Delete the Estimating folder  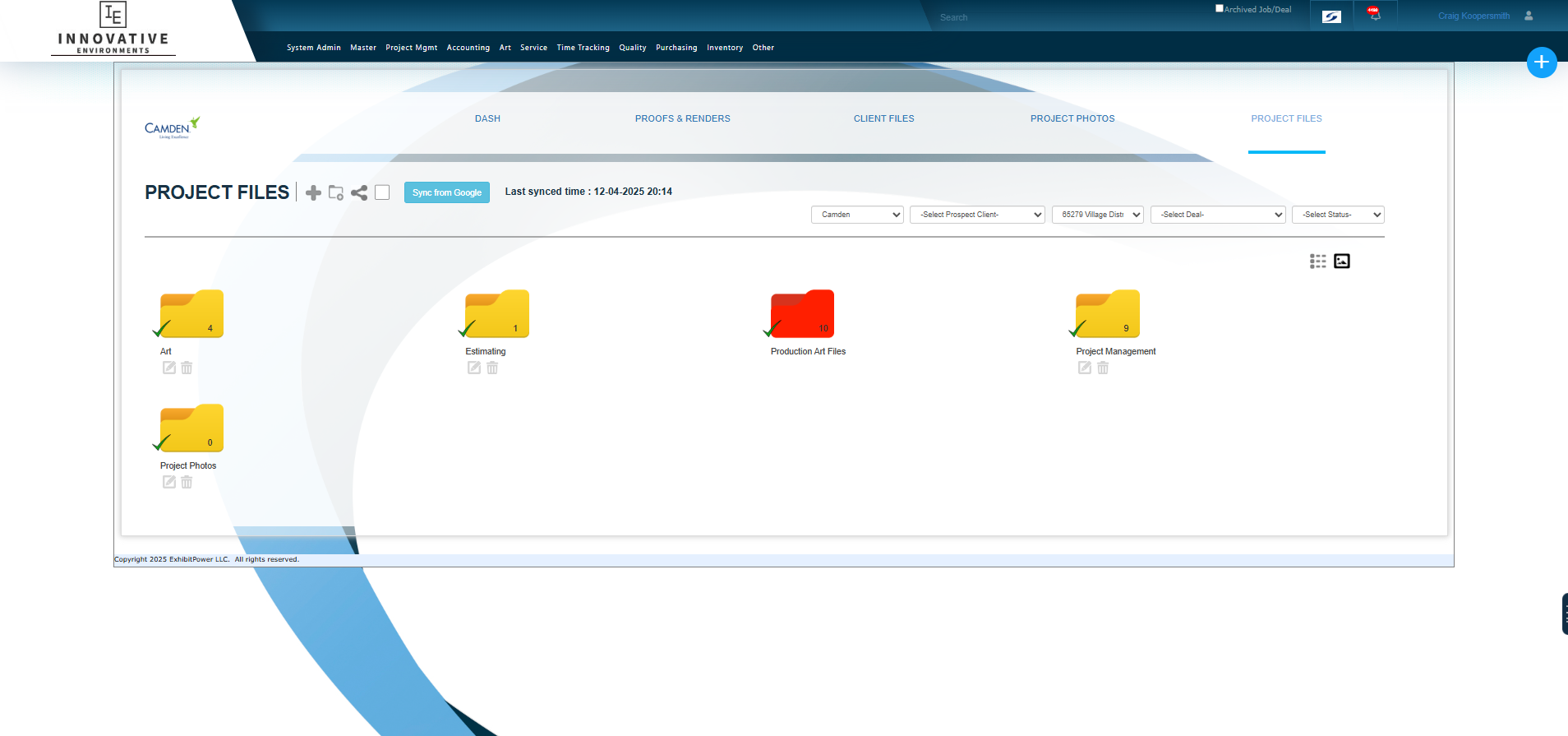(x=492, y=368)
